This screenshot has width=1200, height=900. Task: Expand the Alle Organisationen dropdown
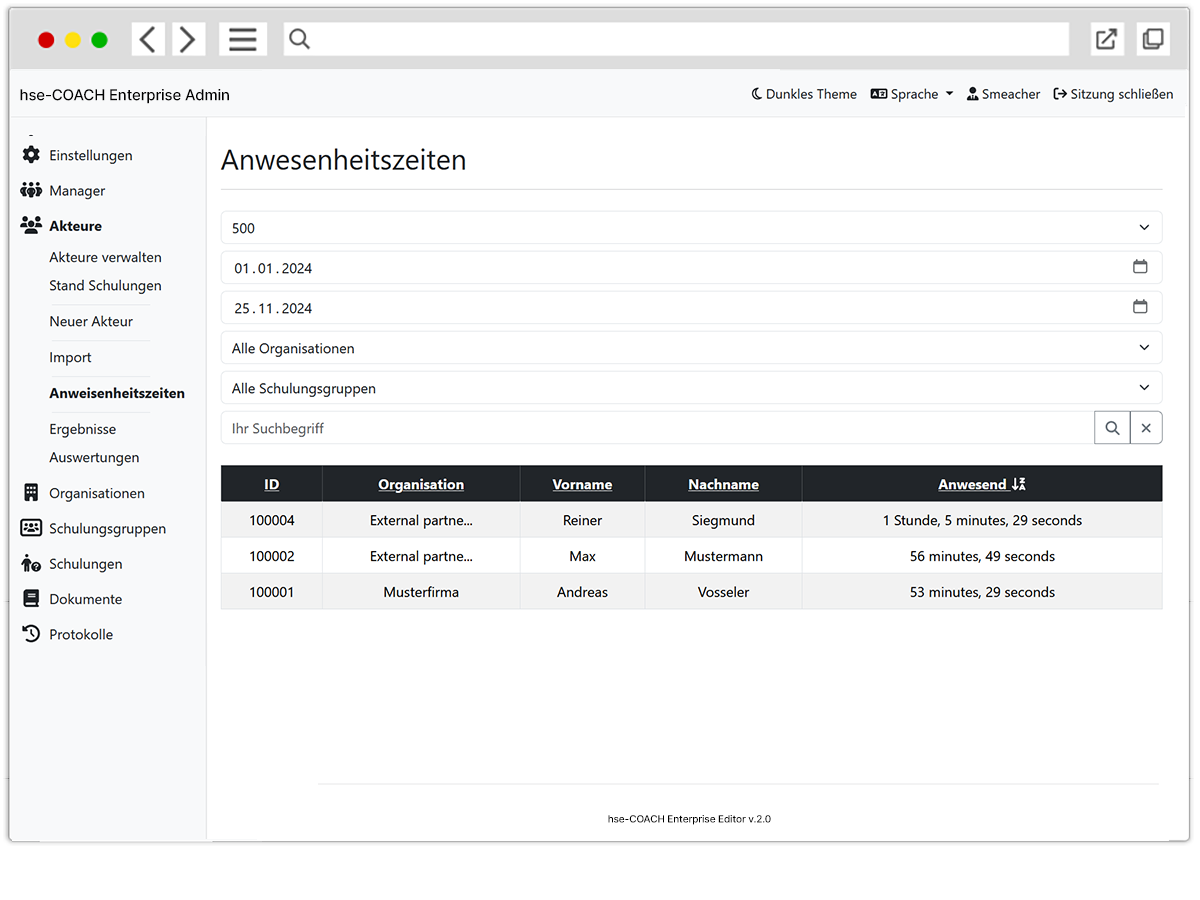tap(691, 348)
